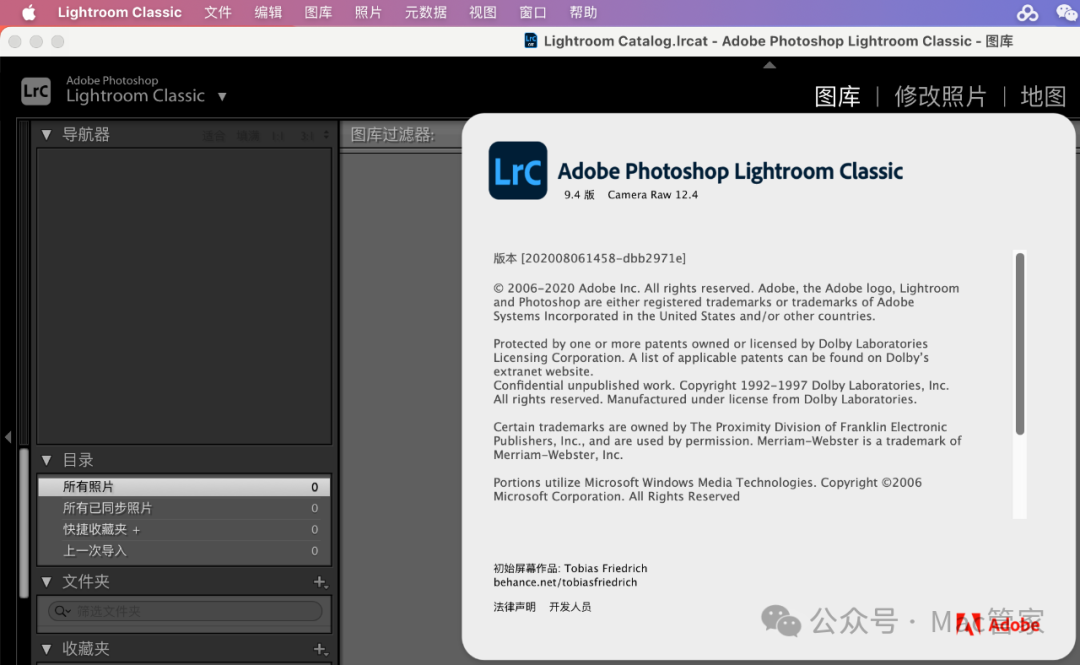Click the plus icon on 文件夹 panel

tap(320, 582)
